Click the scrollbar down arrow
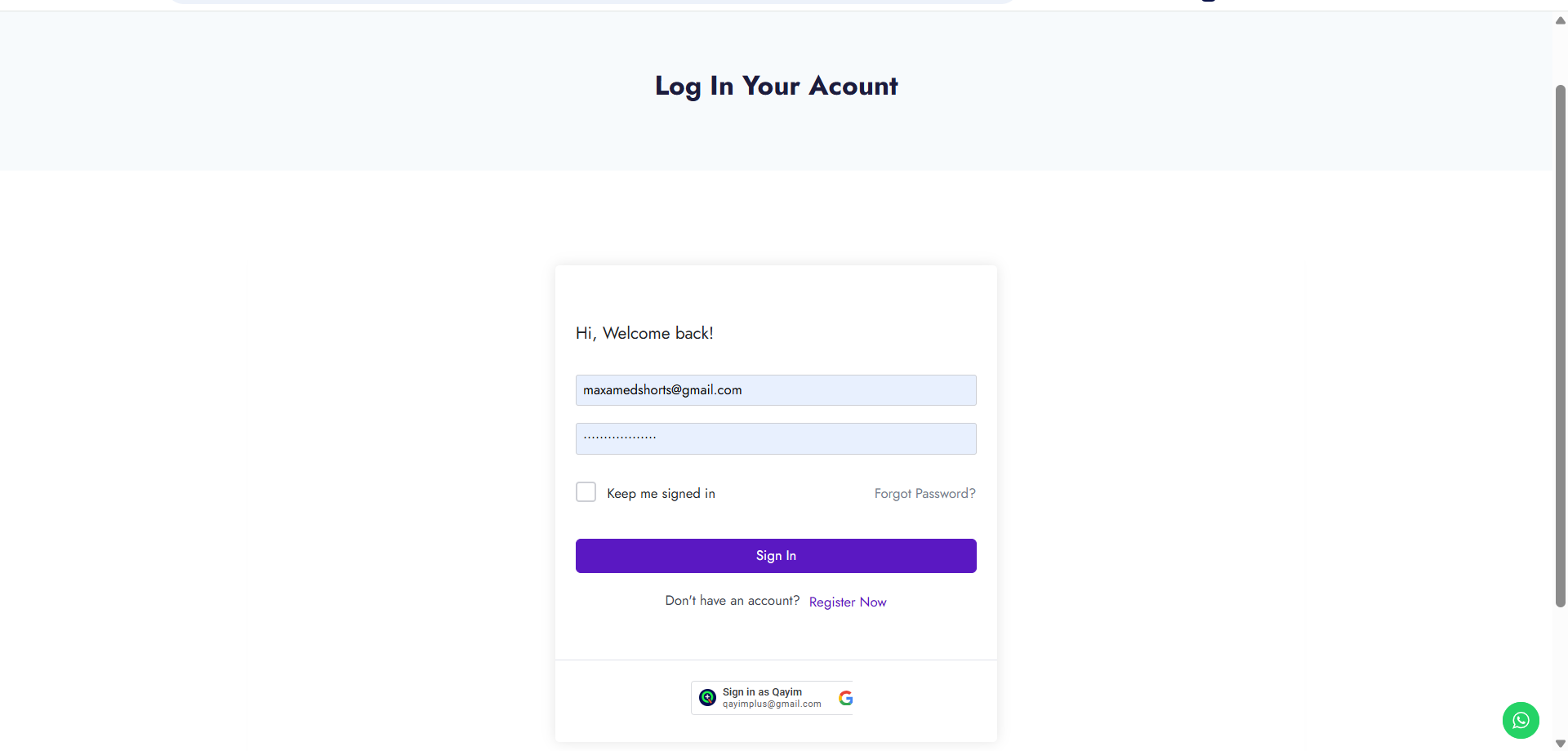 1560,743
